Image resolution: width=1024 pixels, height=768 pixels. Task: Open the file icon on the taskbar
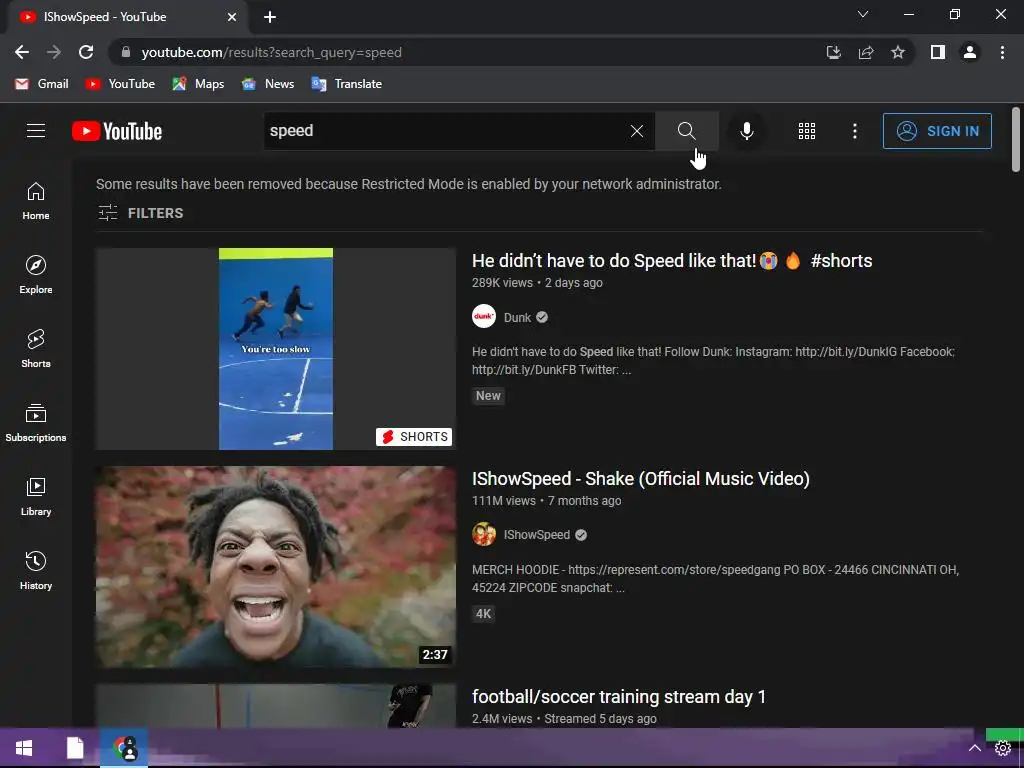pos(74,748)
